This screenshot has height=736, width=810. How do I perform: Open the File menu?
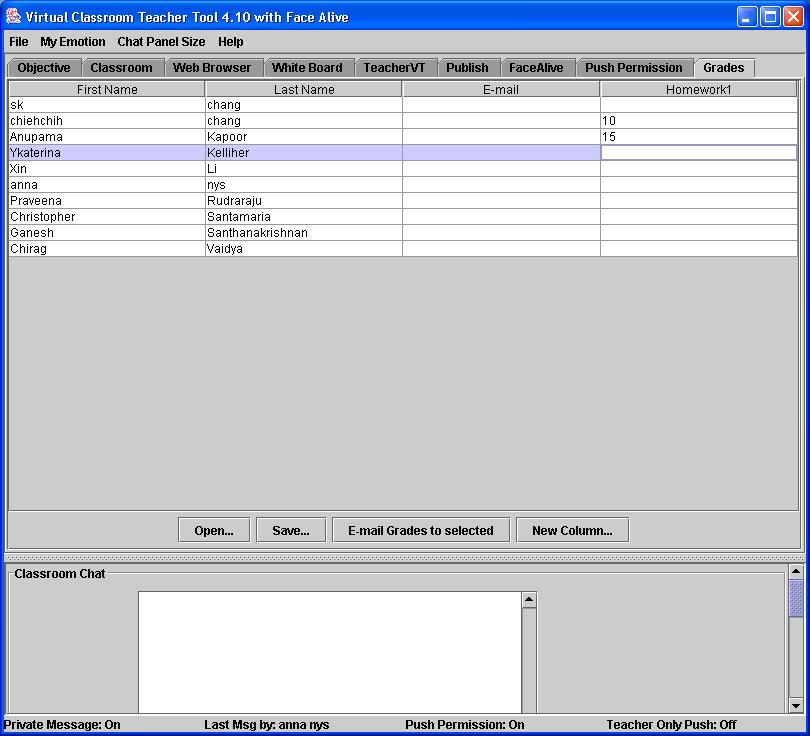(x=19, y=42)
